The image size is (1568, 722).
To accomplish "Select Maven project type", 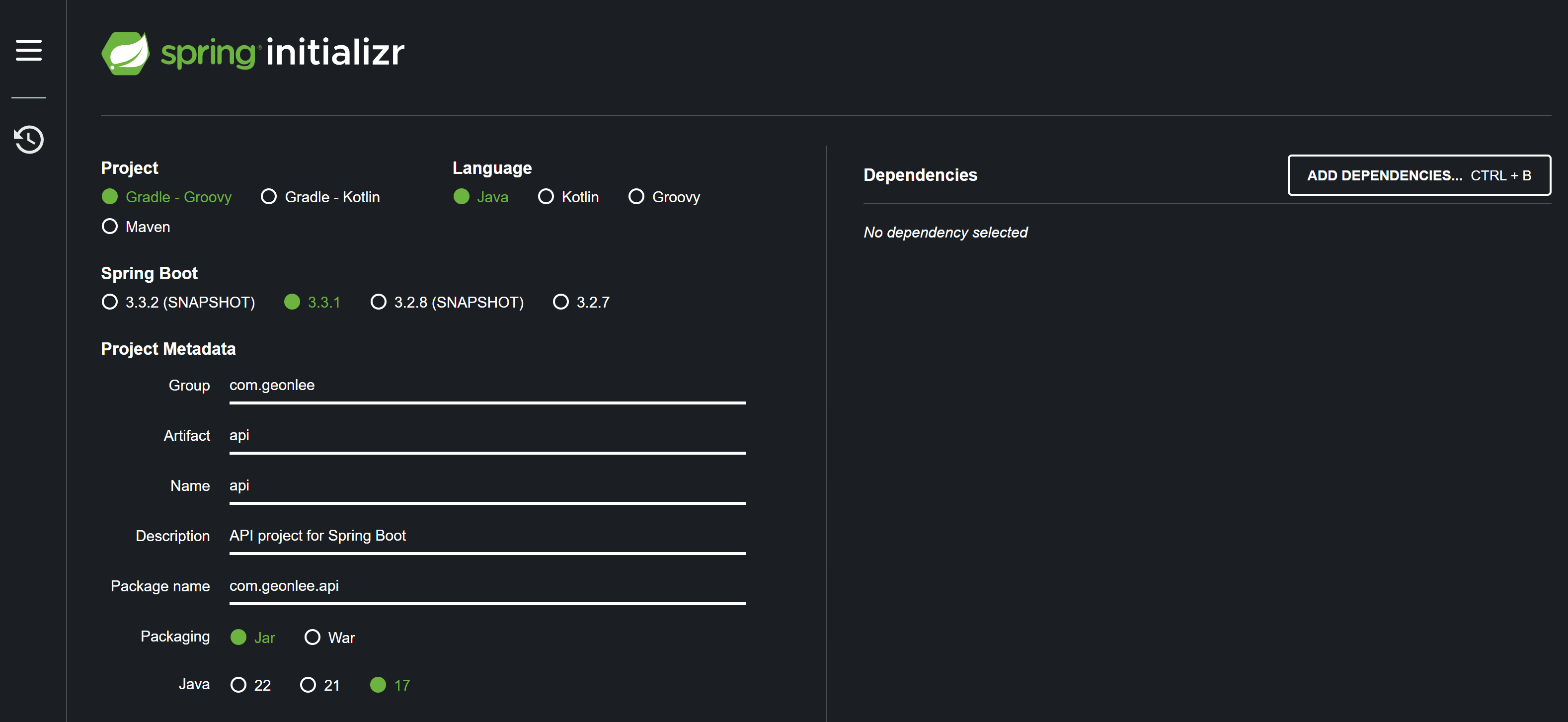I will pos(110,227).
